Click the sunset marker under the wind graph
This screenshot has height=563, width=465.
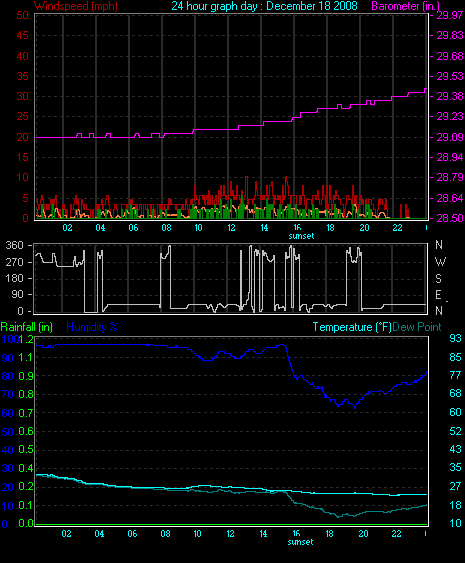(x=301, y=236)
